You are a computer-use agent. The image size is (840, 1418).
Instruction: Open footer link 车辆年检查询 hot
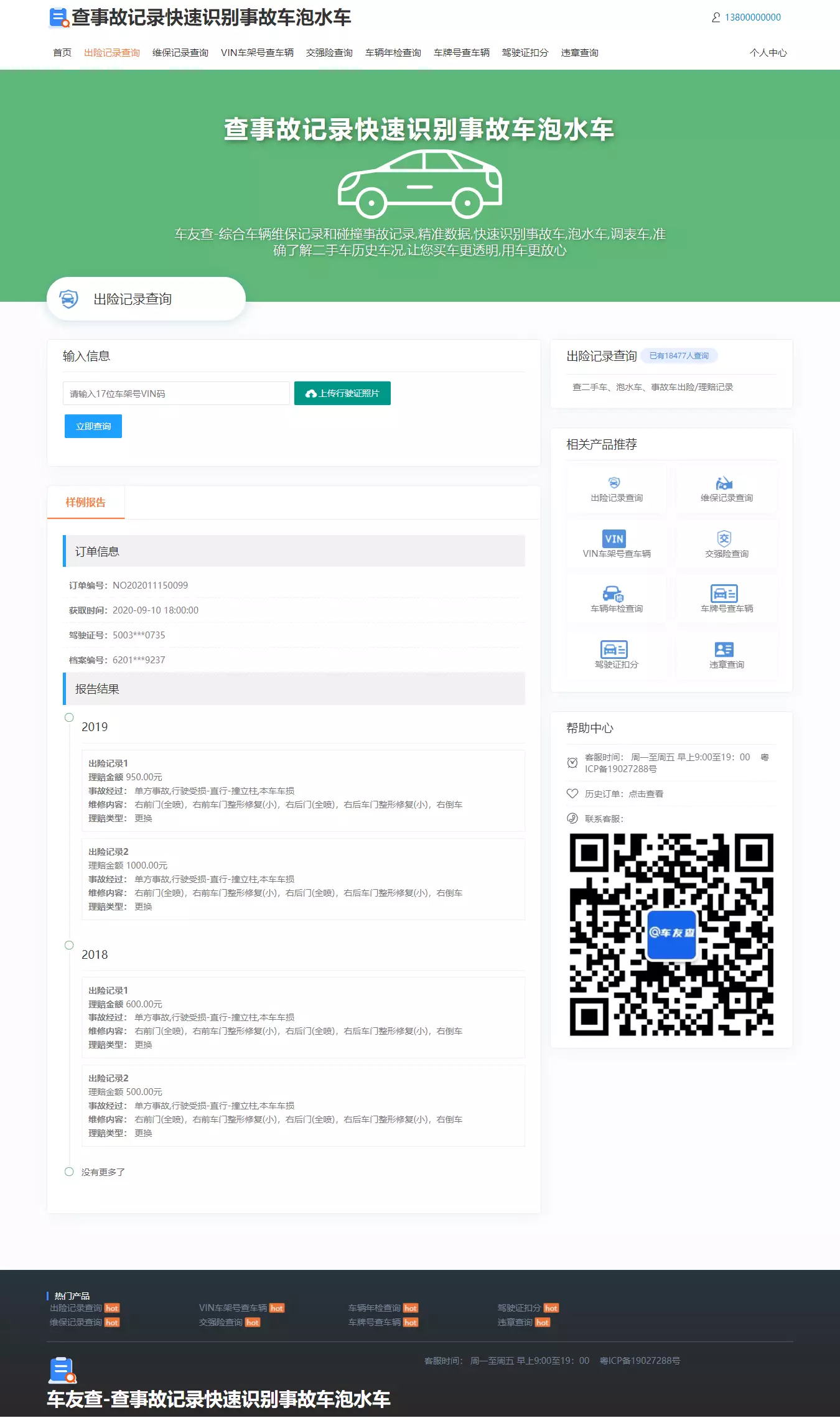click(x=383, y=1308)
